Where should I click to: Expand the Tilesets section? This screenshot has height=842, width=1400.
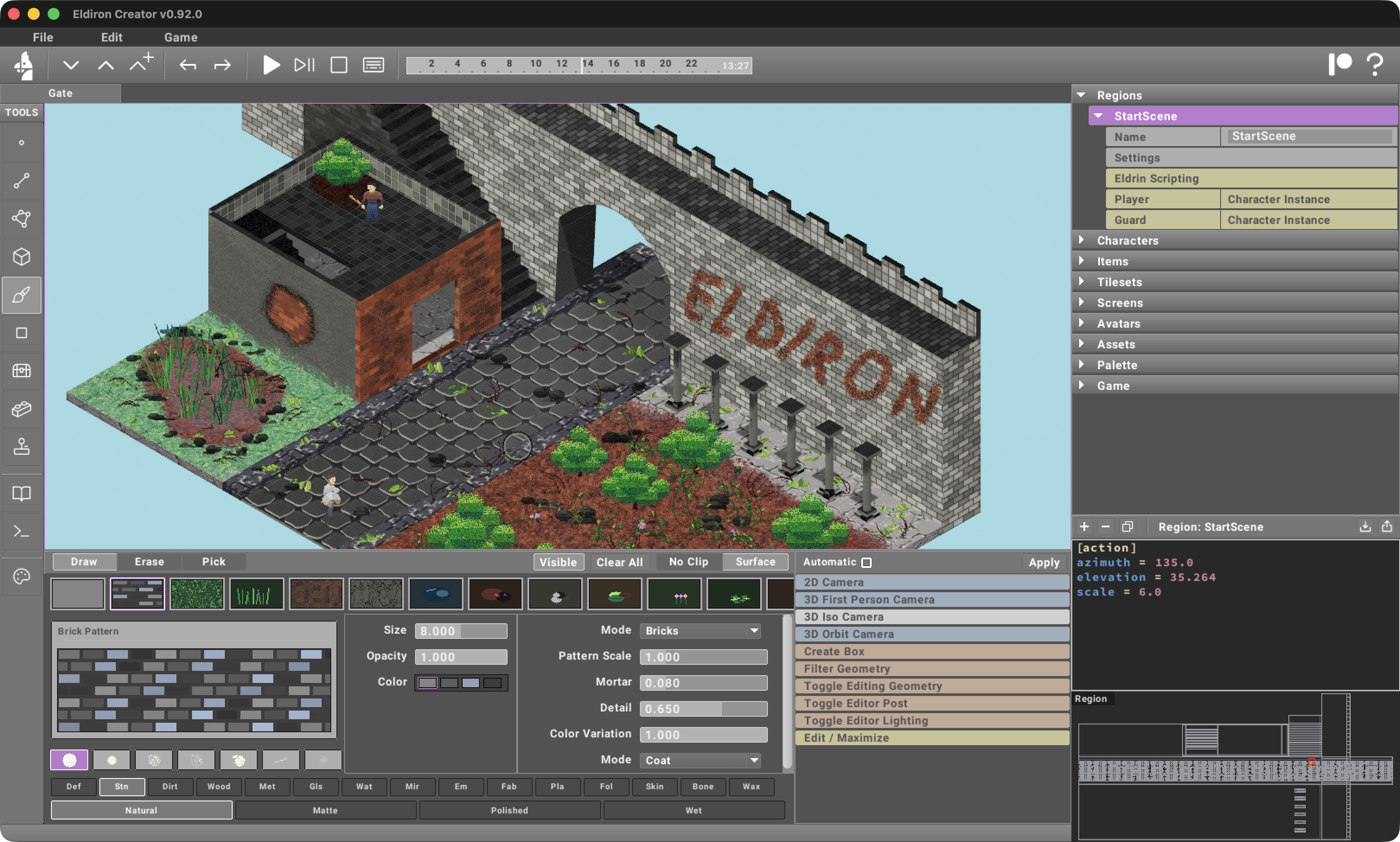click(1081, 281)
